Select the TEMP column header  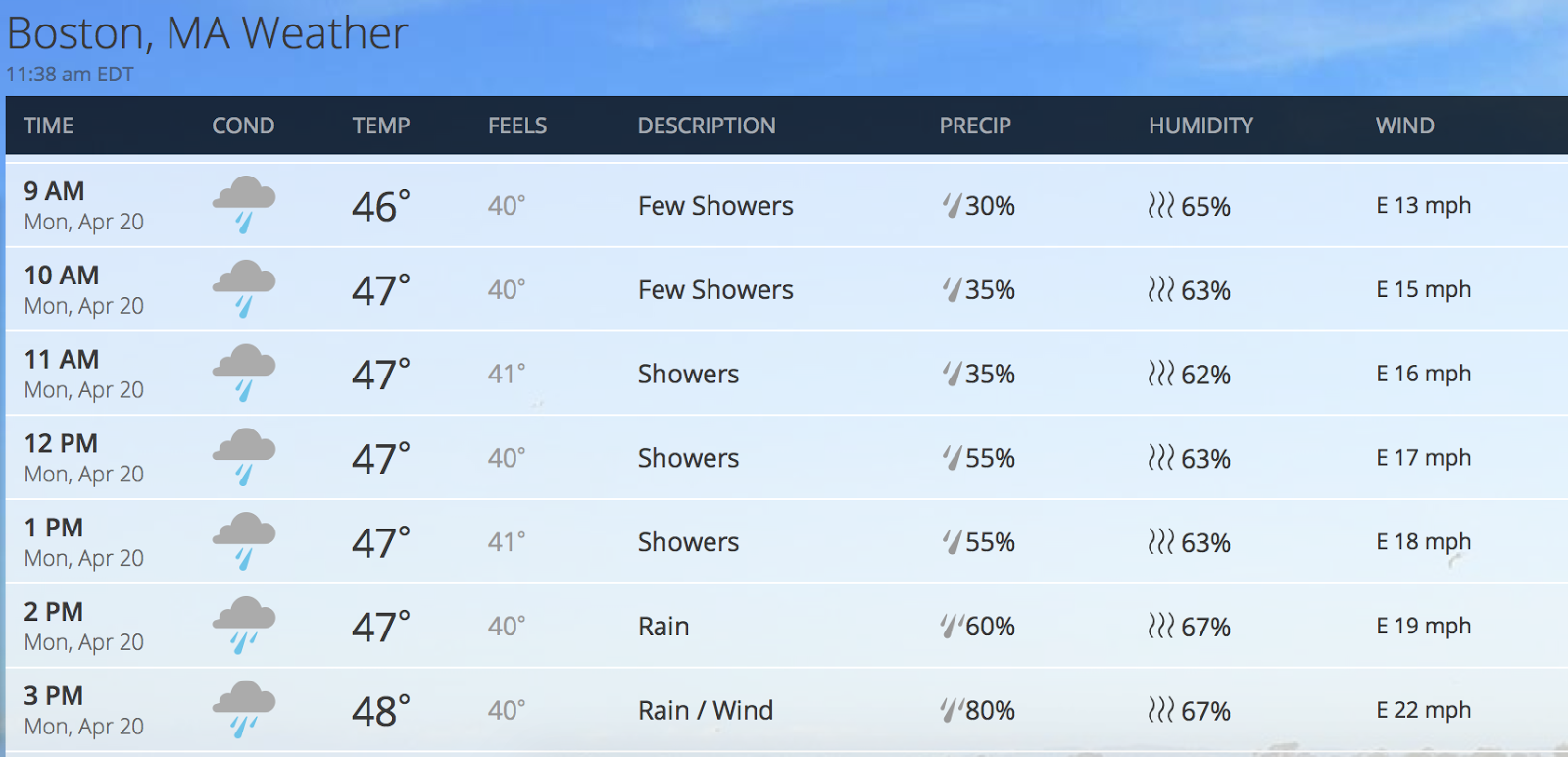coord(381,126)
